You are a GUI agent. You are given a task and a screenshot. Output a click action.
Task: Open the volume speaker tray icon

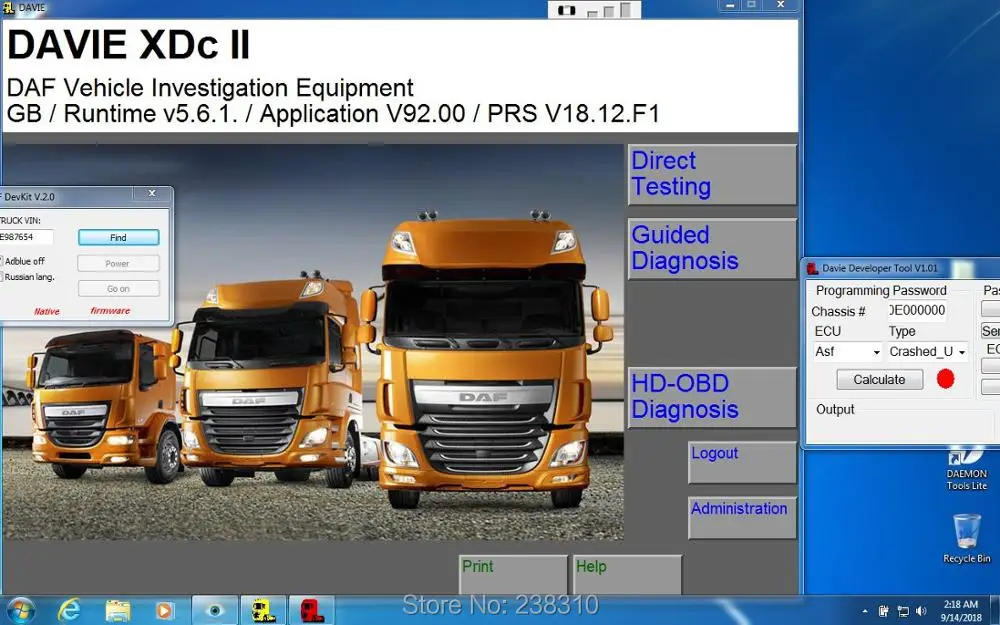[921, 612]
